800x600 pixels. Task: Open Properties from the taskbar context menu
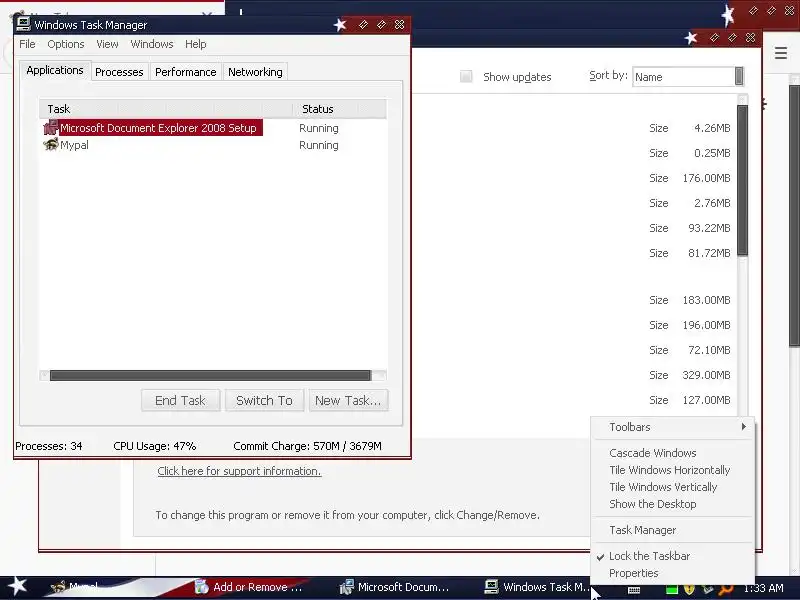tap(634, 573)
